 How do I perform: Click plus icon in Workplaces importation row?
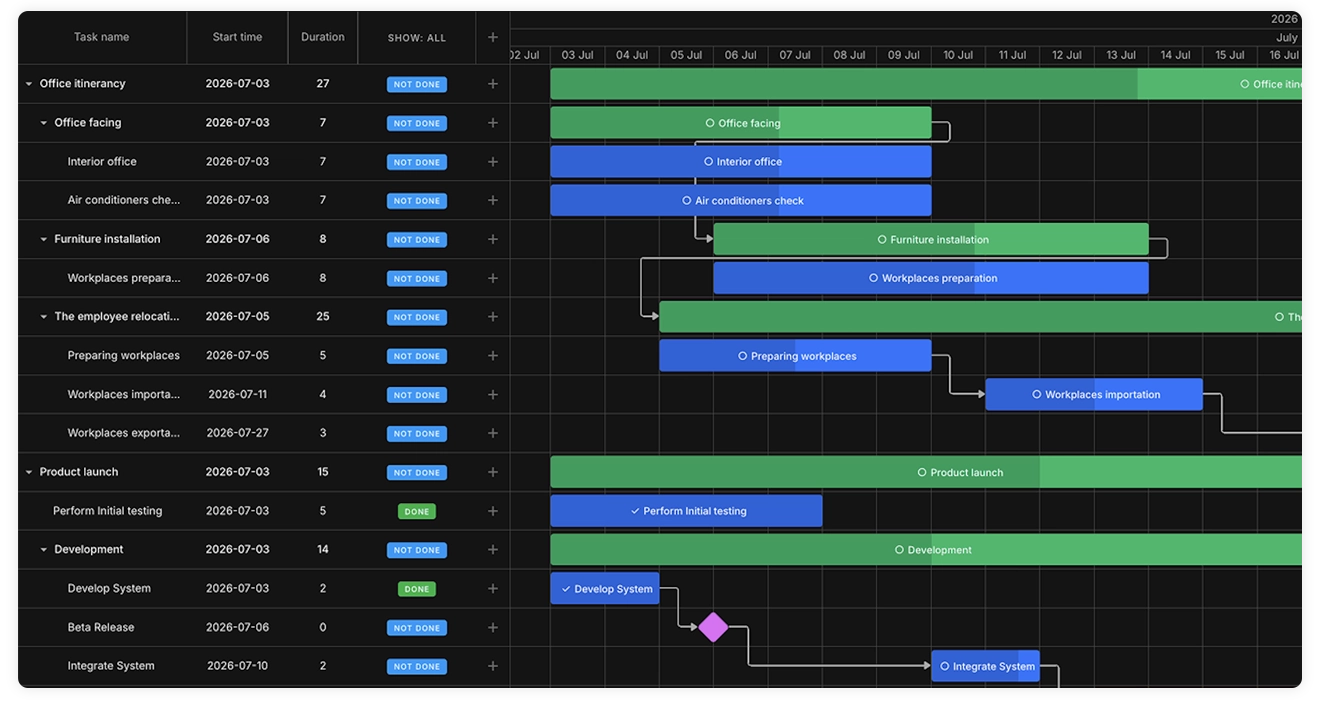pyautogui.click(x=492, y=395)
